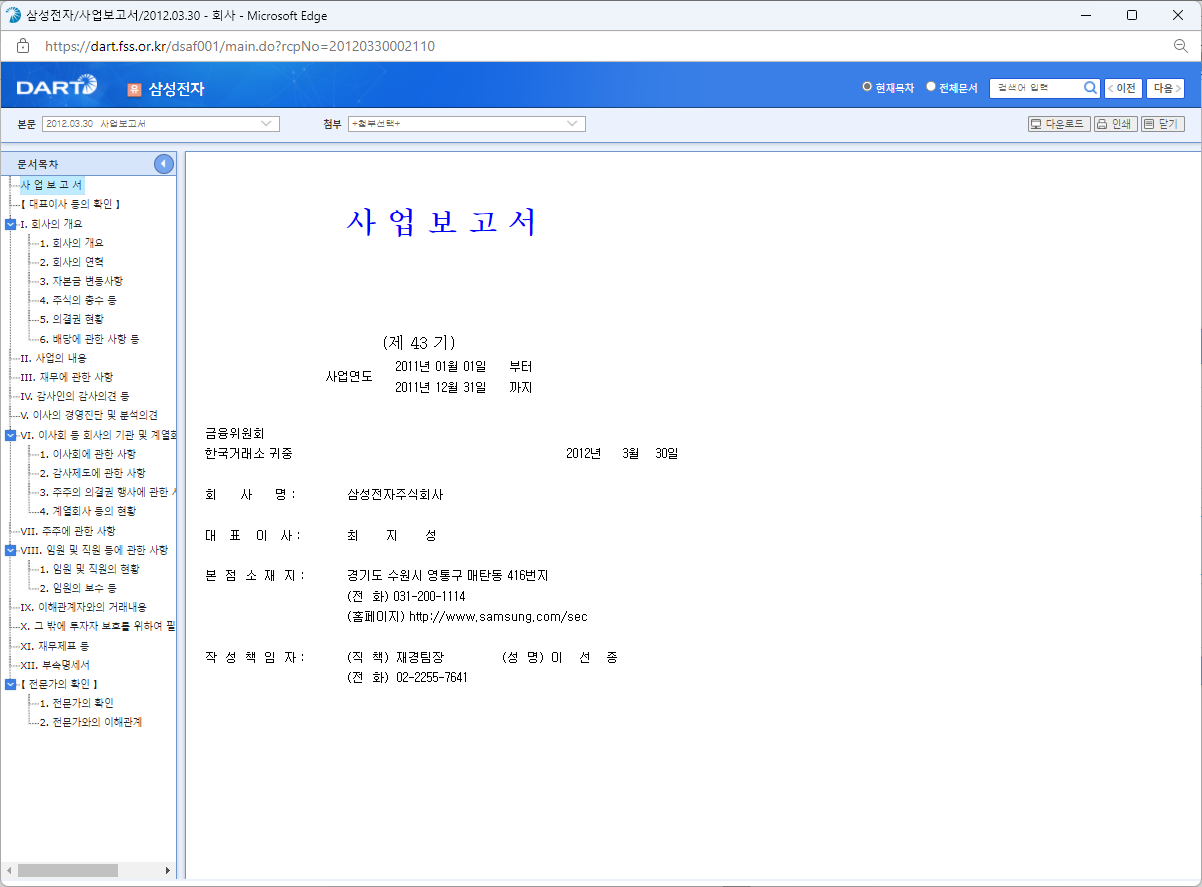Open IX. 이해관계자와의 거래내용 item

tap(83, 607)
